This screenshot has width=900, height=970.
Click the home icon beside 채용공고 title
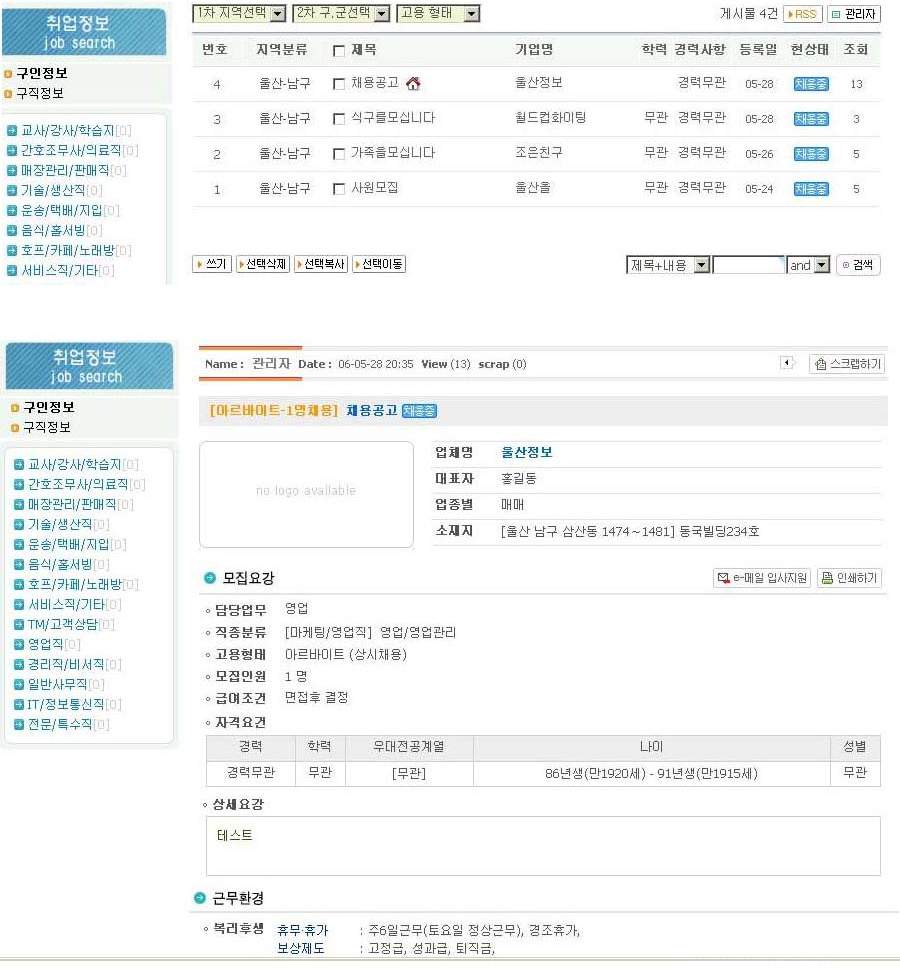point(413,84)
